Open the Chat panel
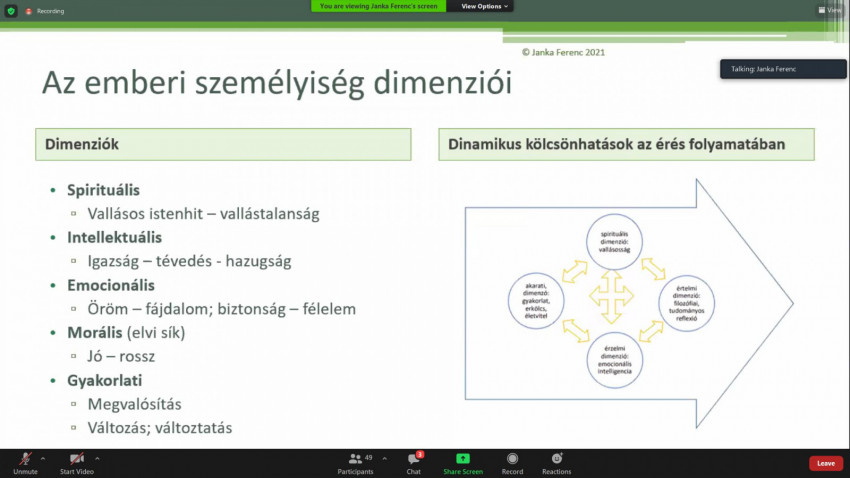Screen dimensions: 850x478 (413, 461)
